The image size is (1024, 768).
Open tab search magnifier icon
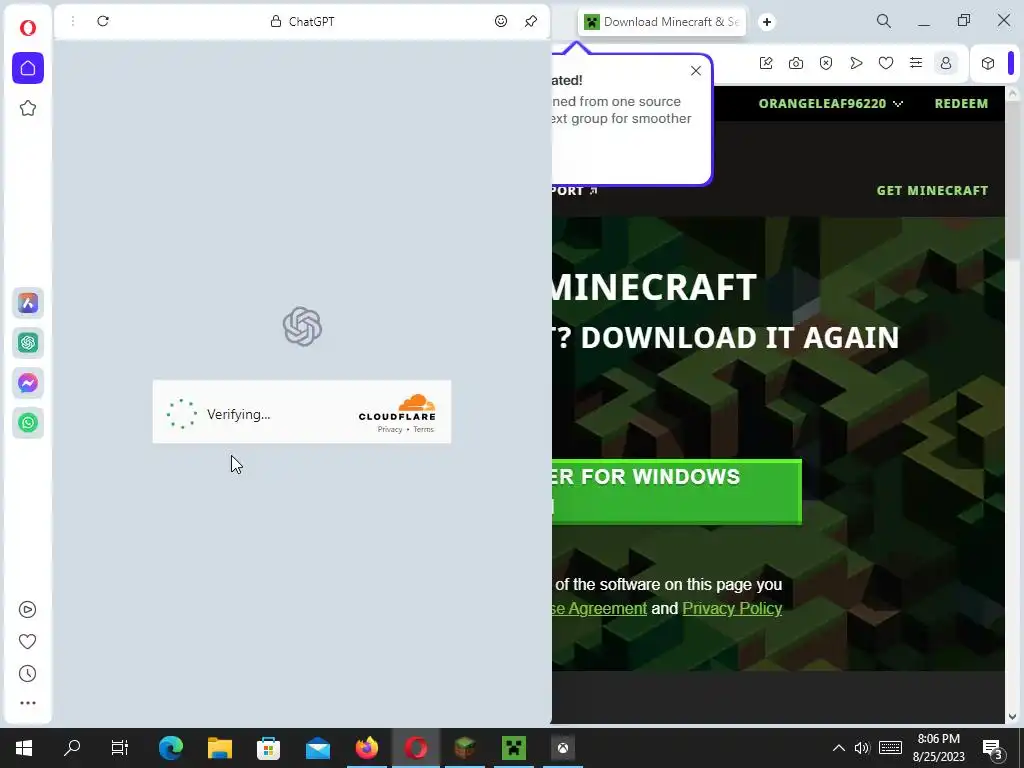point(884,21)
